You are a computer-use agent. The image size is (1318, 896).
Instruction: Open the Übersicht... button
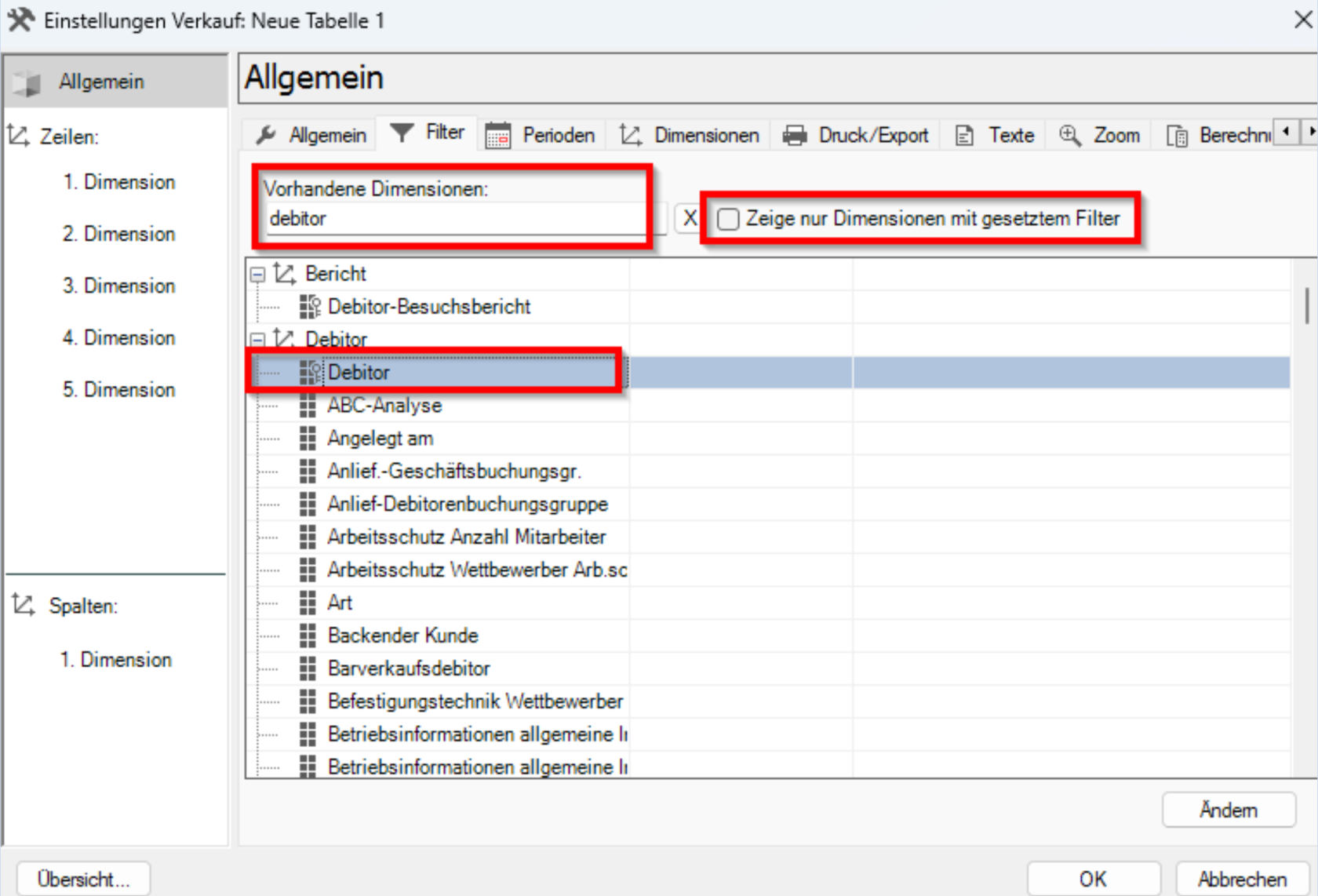tap(83, 879)
